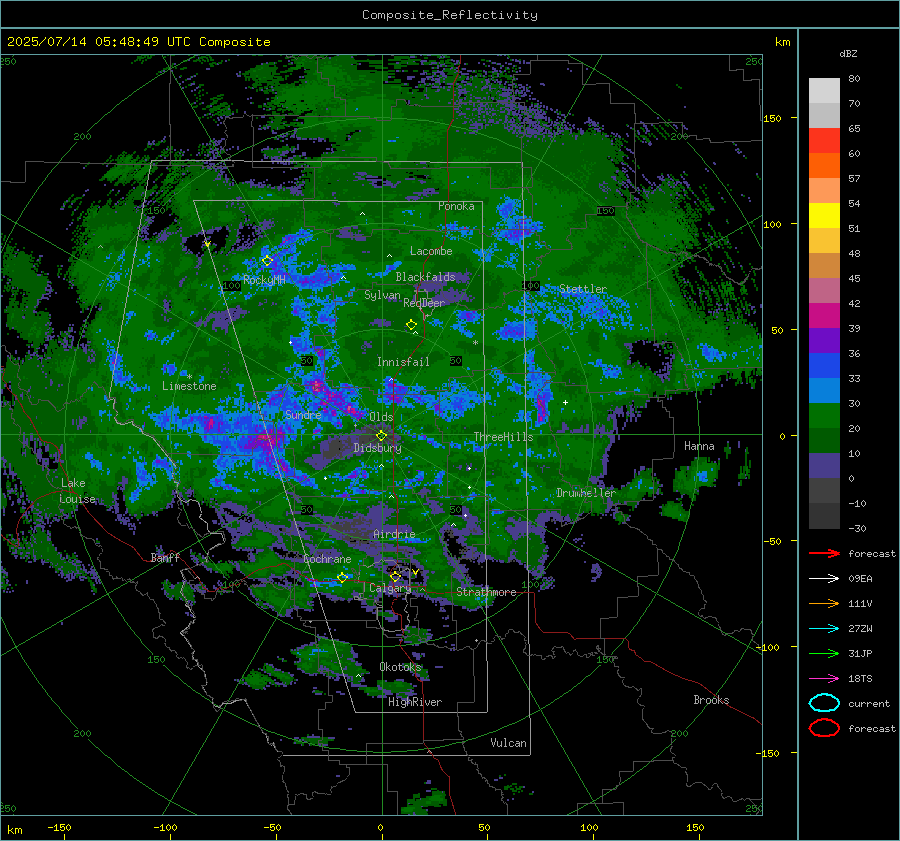Click the green 31JP arrow icon
Screen dimensions: 900x841
click(x=824, y=653)
